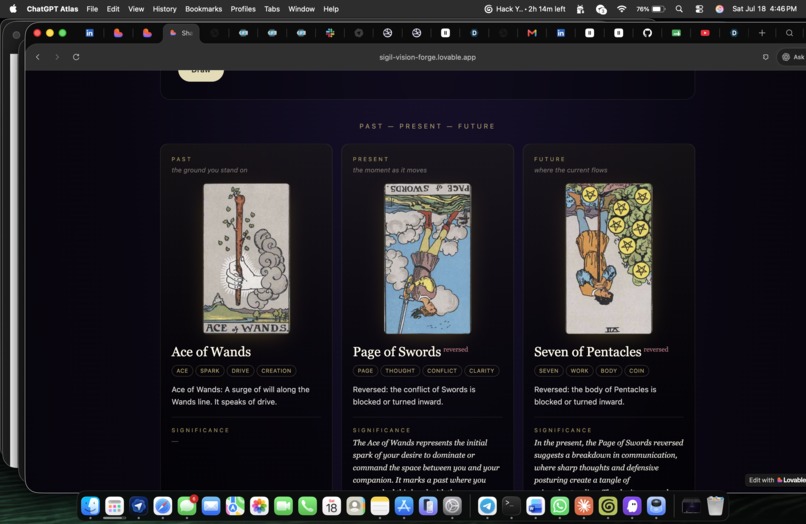Image resolution: width=806 pixels, height=524 pixels.
Task: Open the History menu
Action: [164, 9]
